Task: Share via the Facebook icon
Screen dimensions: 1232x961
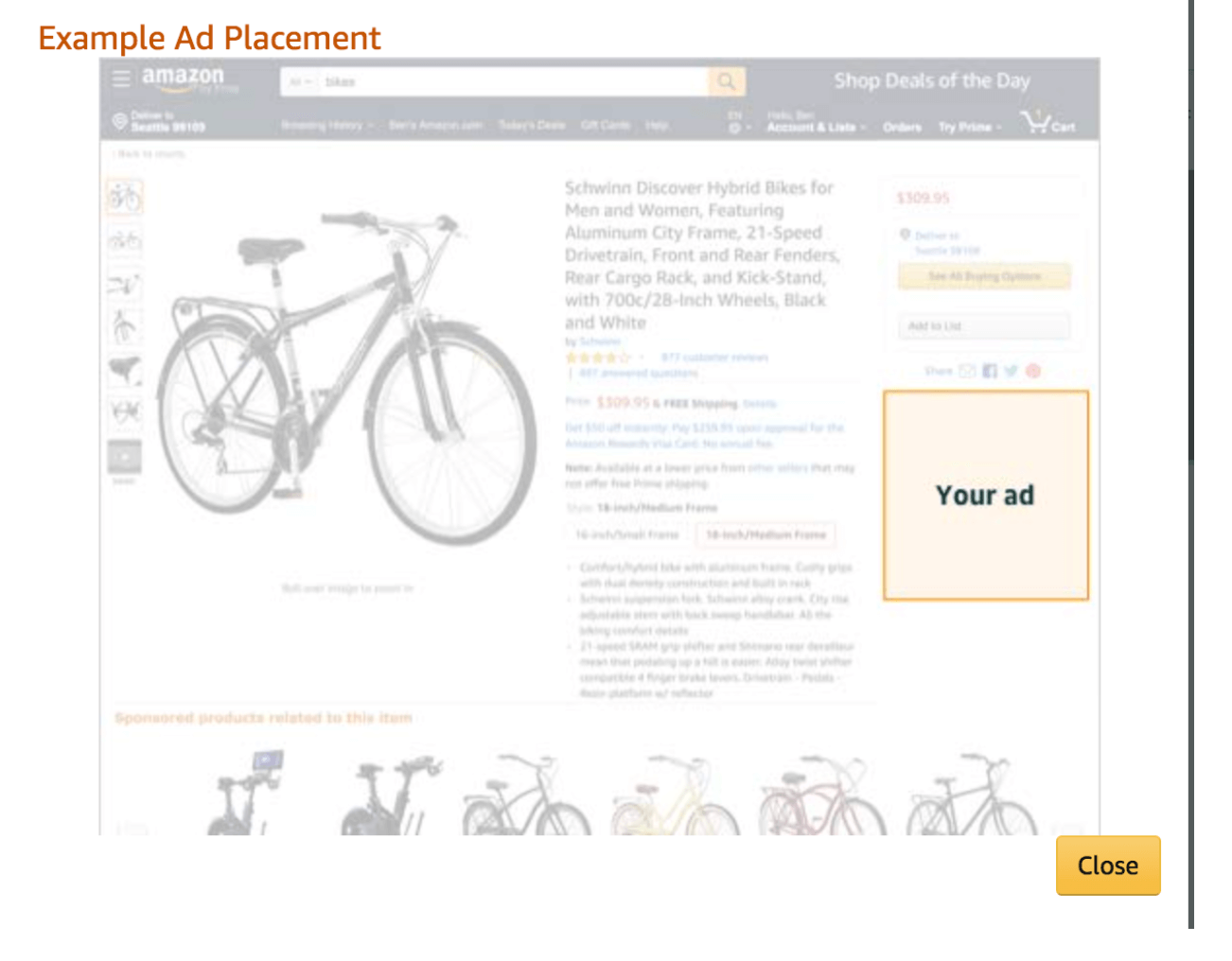Action: tap(990, 371)
